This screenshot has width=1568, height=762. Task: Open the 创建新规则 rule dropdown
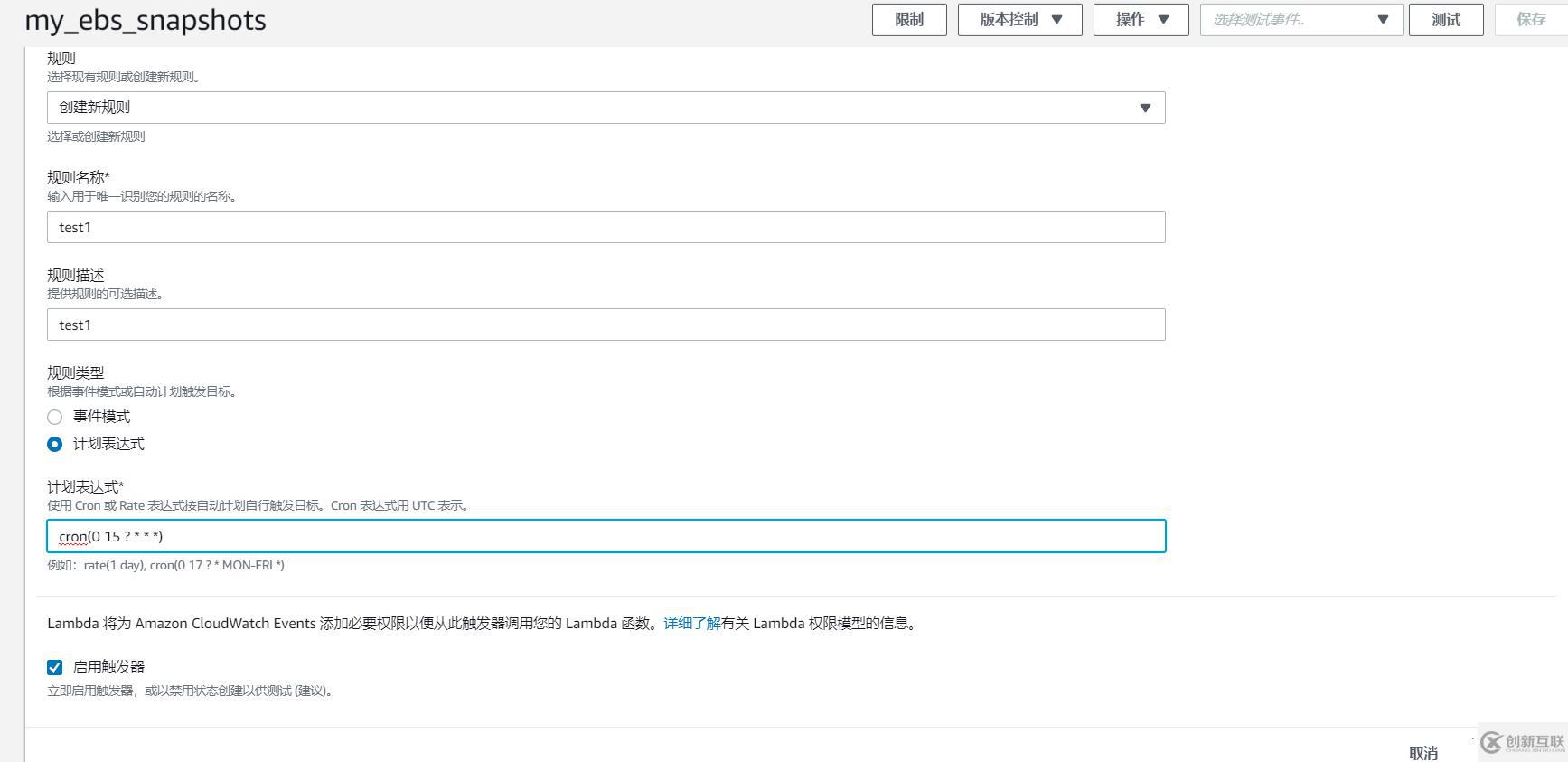(x=606, y=108)
